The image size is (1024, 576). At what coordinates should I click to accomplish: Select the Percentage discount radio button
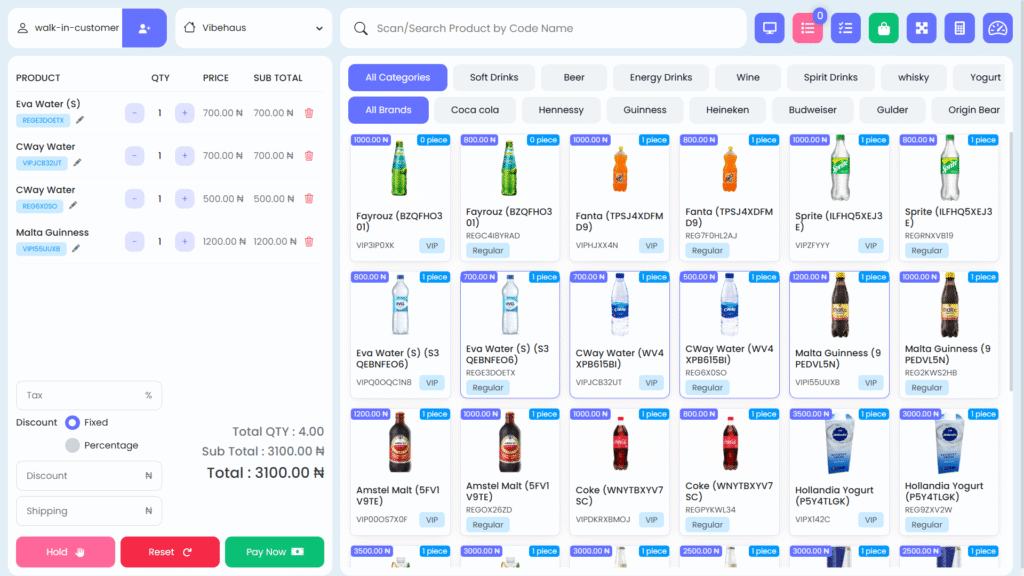[x=72, y=445]
